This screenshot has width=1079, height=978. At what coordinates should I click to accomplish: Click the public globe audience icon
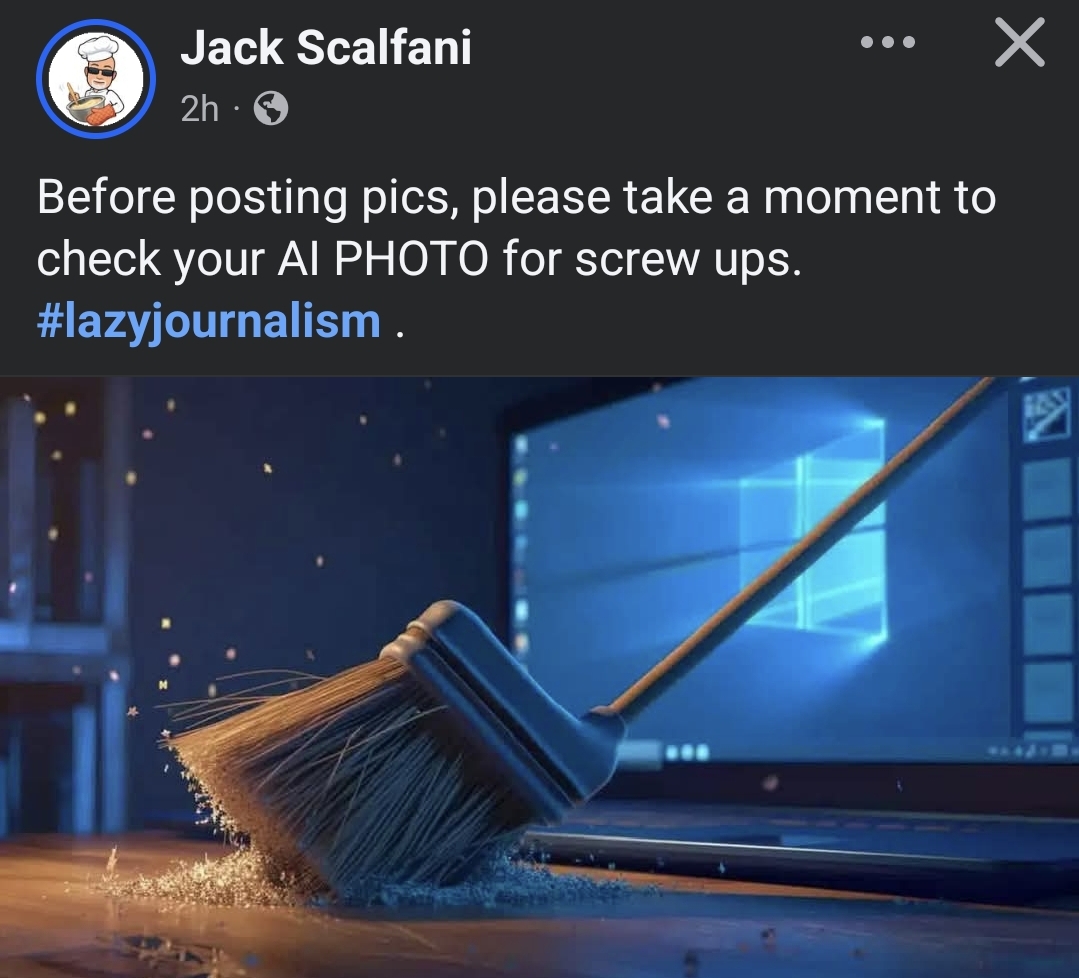[271, 108]
